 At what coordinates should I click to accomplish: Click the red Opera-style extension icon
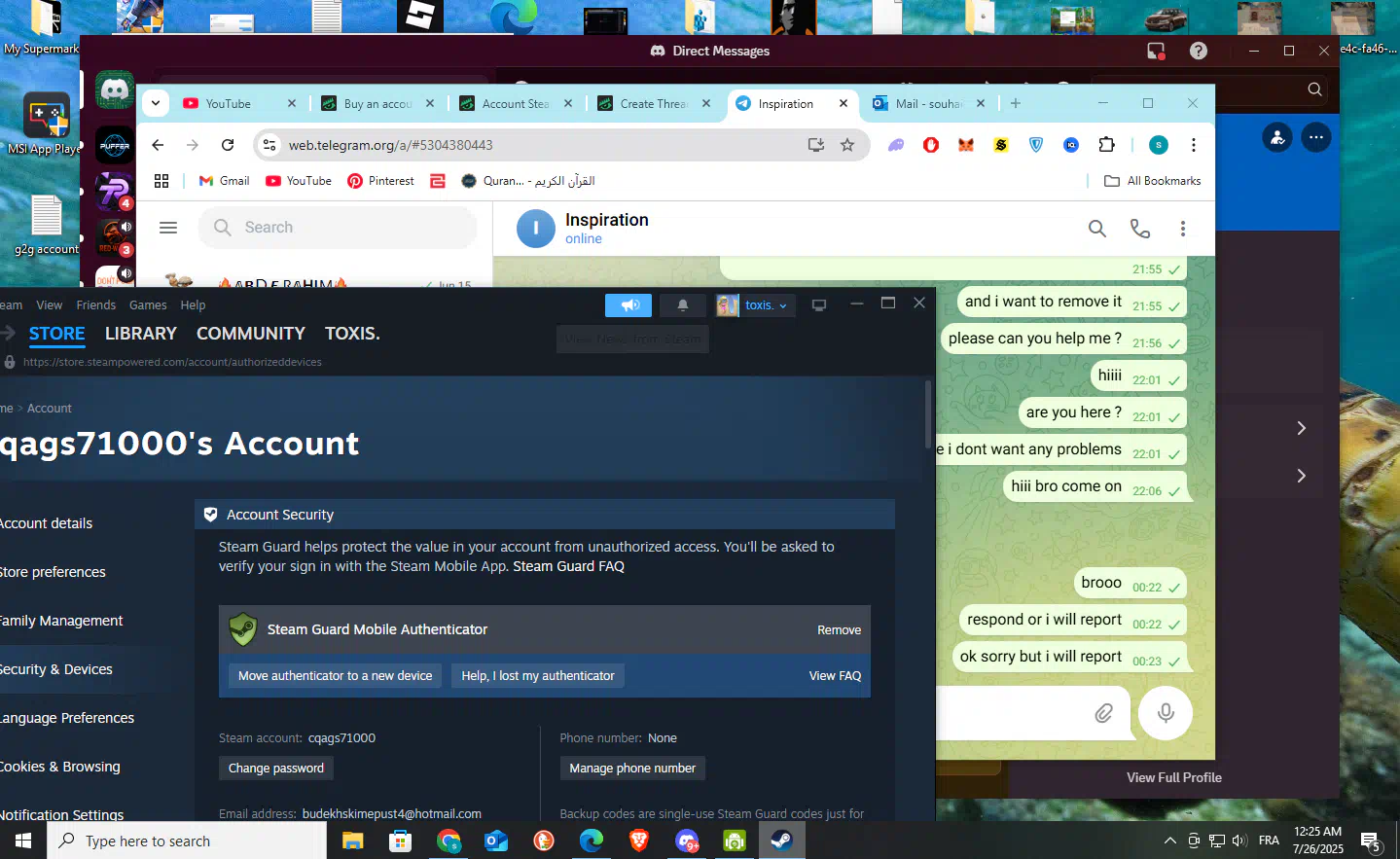pos(931,145)
